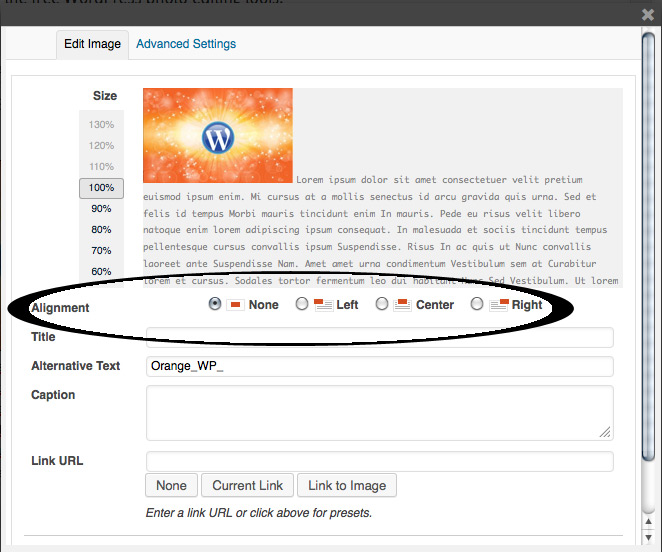Pick the Center alignment radio button
The width and height of the screenshot is (662, 552).
coord(381,305)
